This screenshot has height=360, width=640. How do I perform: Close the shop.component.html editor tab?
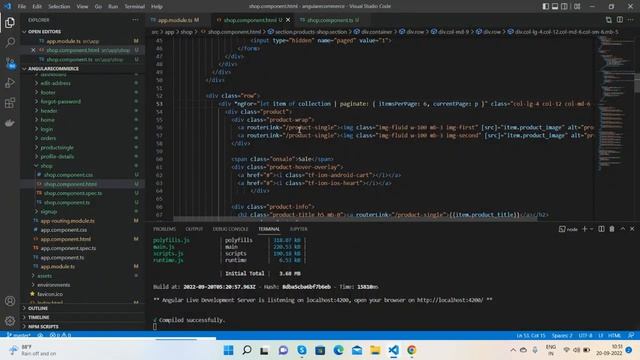click(x=288, y=20)
